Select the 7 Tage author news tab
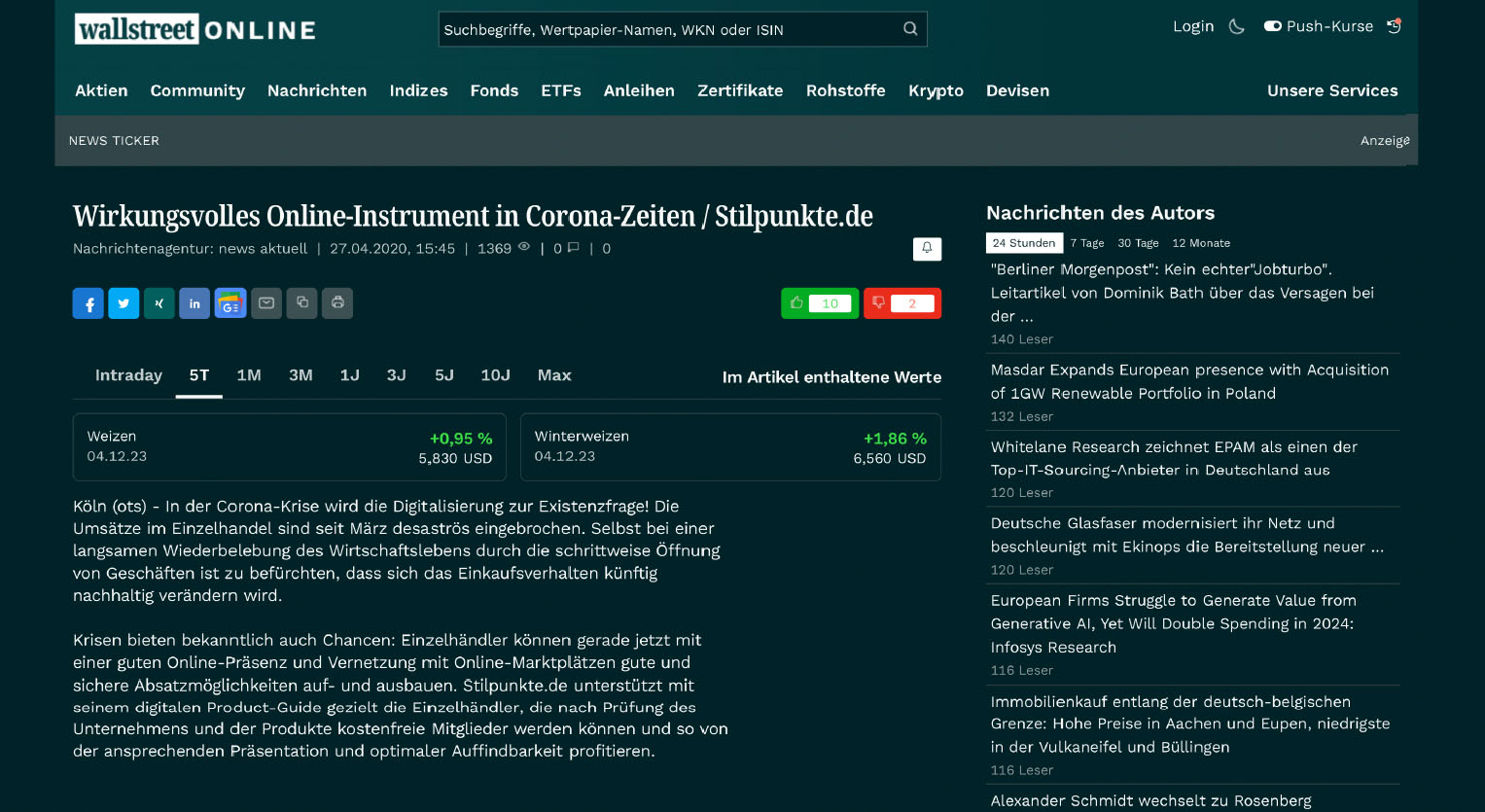This screenshot has width=1485, height=812. pyautogui.click(x=1087, y=243)
